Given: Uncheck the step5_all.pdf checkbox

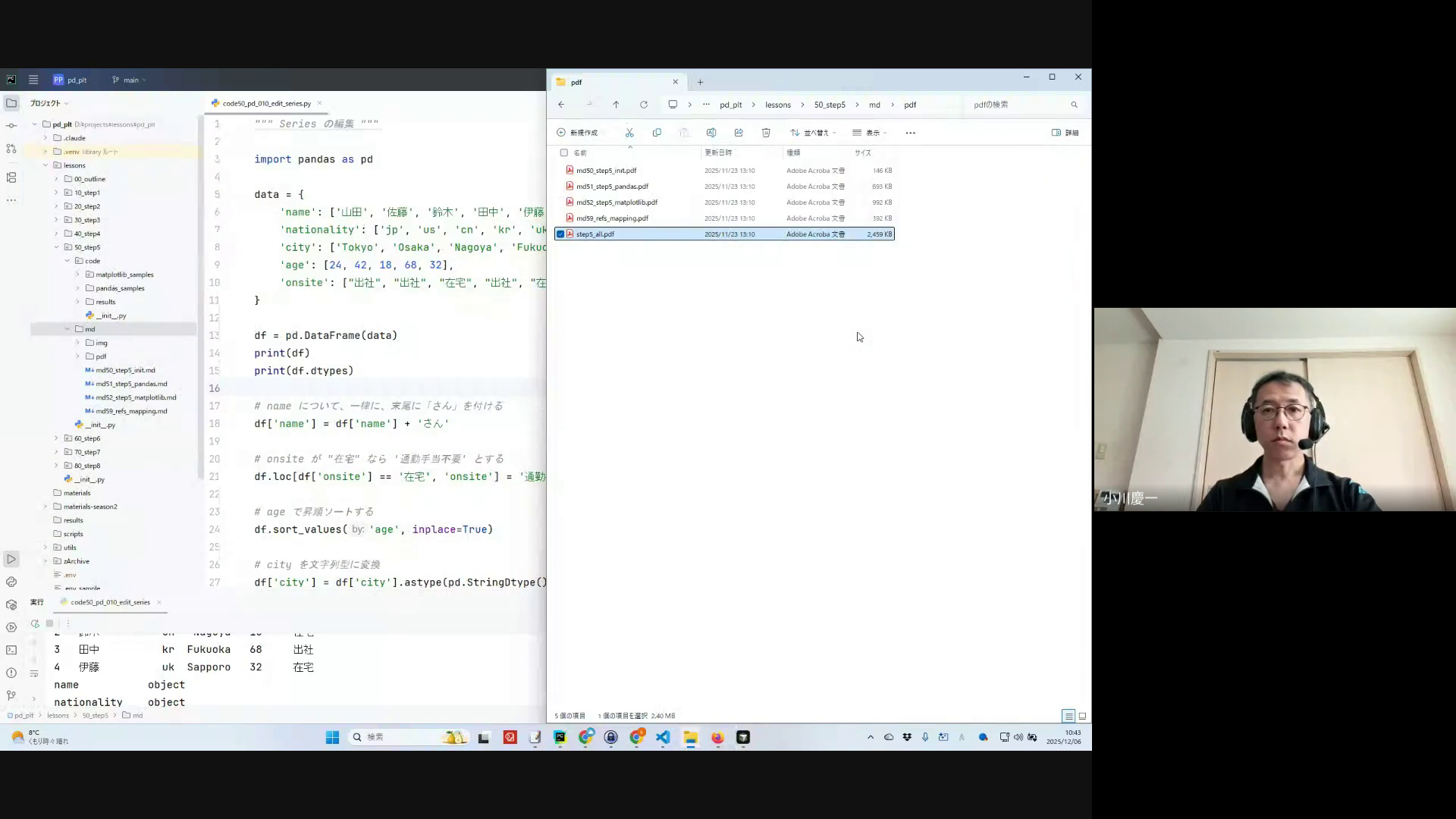Looking at the screenshot, I should coord(560,234).
